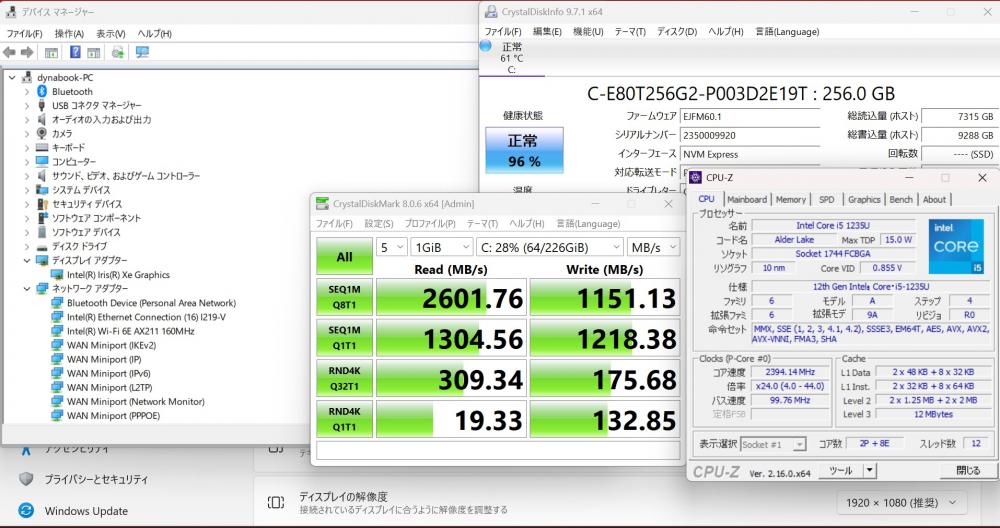
Task: Run the SEQ1M Q8T1 test button
Action: pos(344,297)
